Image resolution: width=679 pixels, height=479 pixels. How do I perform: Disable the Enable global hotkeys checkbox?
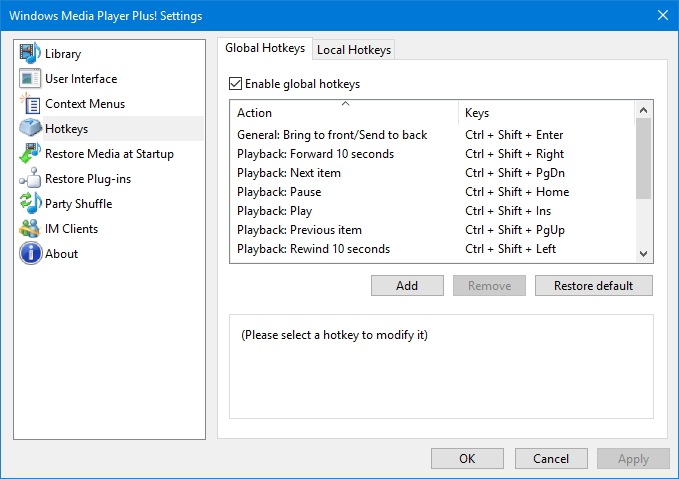235,84
